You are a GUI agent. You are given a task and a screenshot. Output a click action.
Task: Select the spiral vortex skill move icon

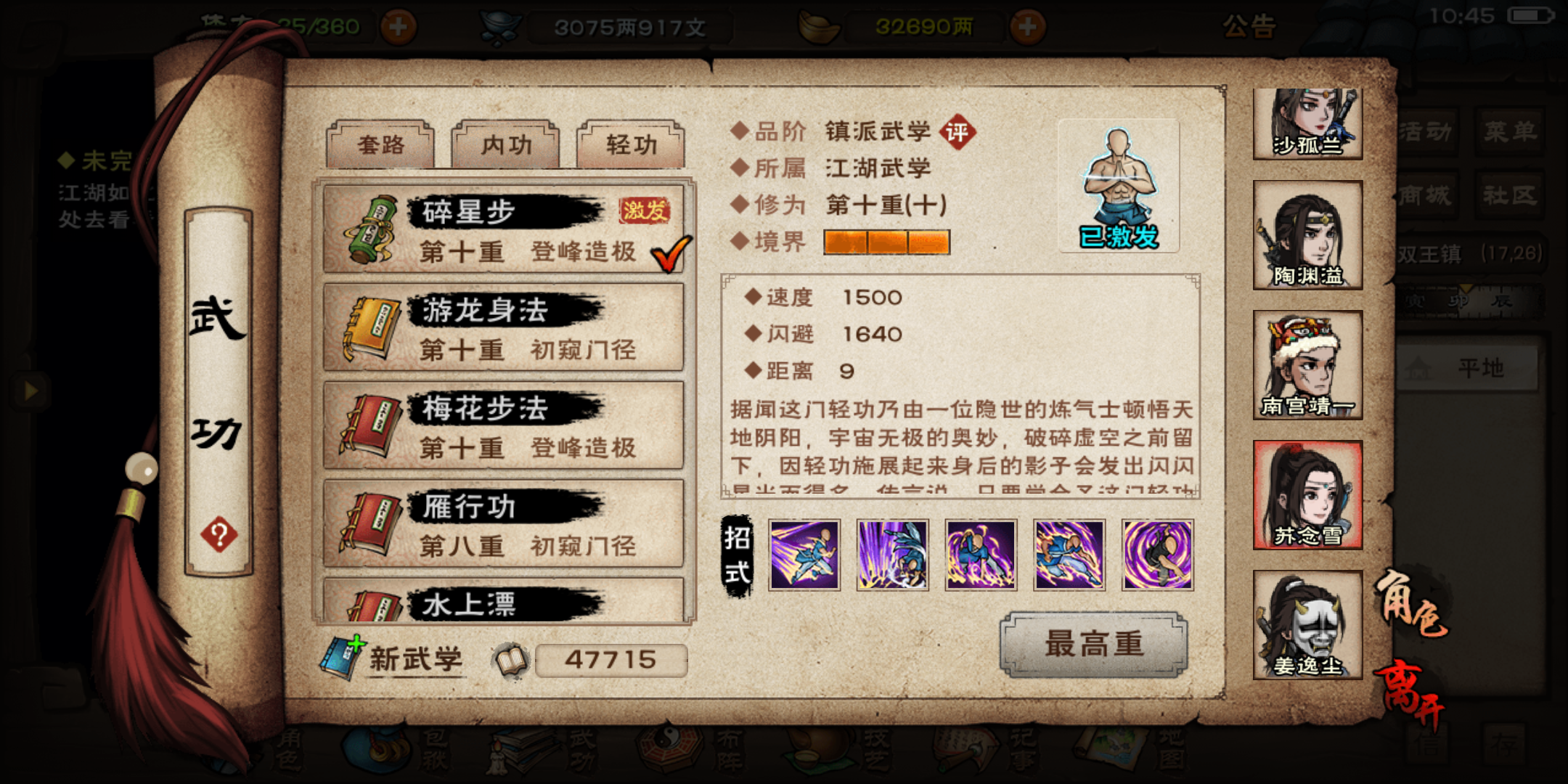tap(1157, 555)
